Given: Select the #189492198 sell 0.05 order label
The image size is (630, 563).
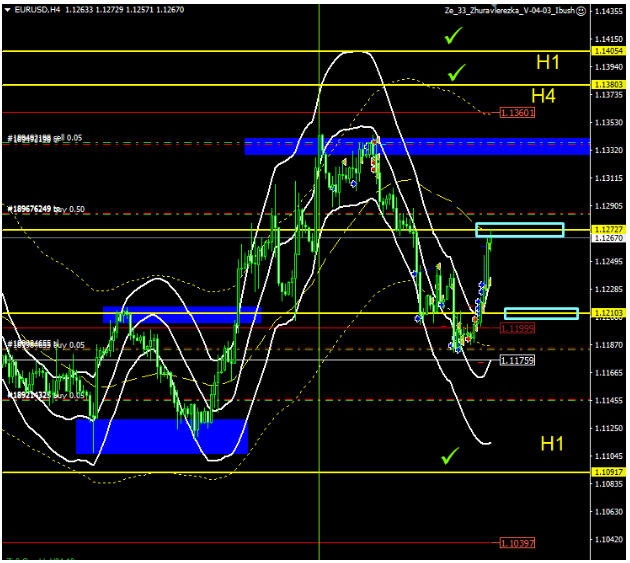Looking at the screenshot, I should pos(46,138).
